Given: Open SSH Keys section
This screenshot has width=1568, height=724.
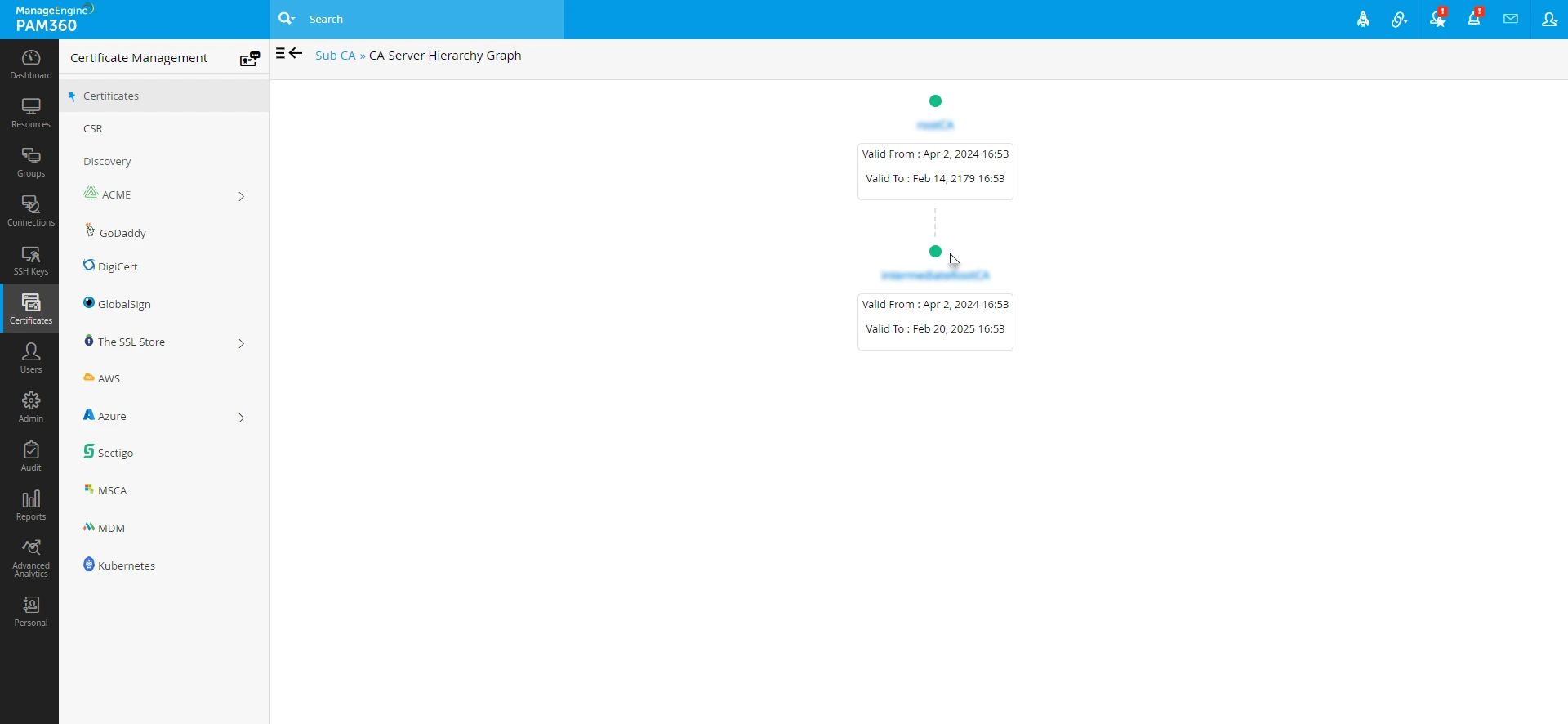Looking at the screenshot, I should (x=30, y=260).
